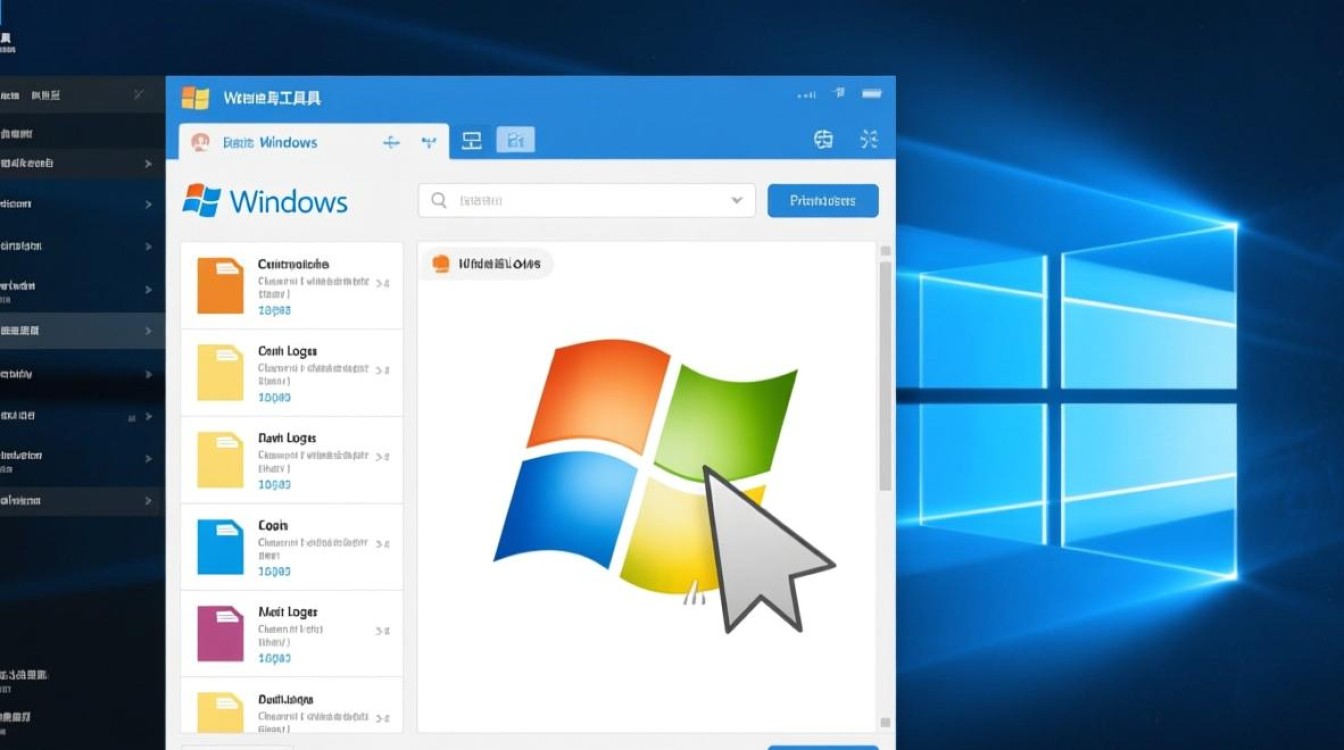
Task: Click the magnifier icon in the search box
Action: [438, 200]
